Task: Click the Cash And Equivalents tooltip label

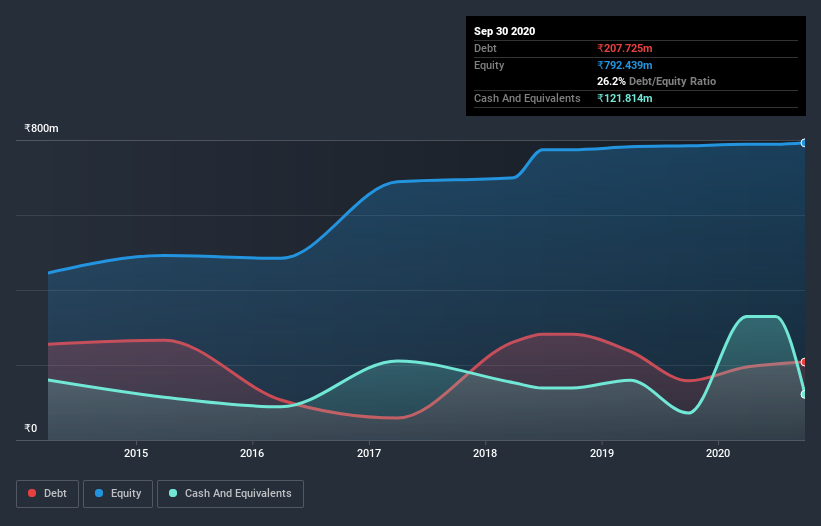Action: pyautogui.click(x=527, y=98)
